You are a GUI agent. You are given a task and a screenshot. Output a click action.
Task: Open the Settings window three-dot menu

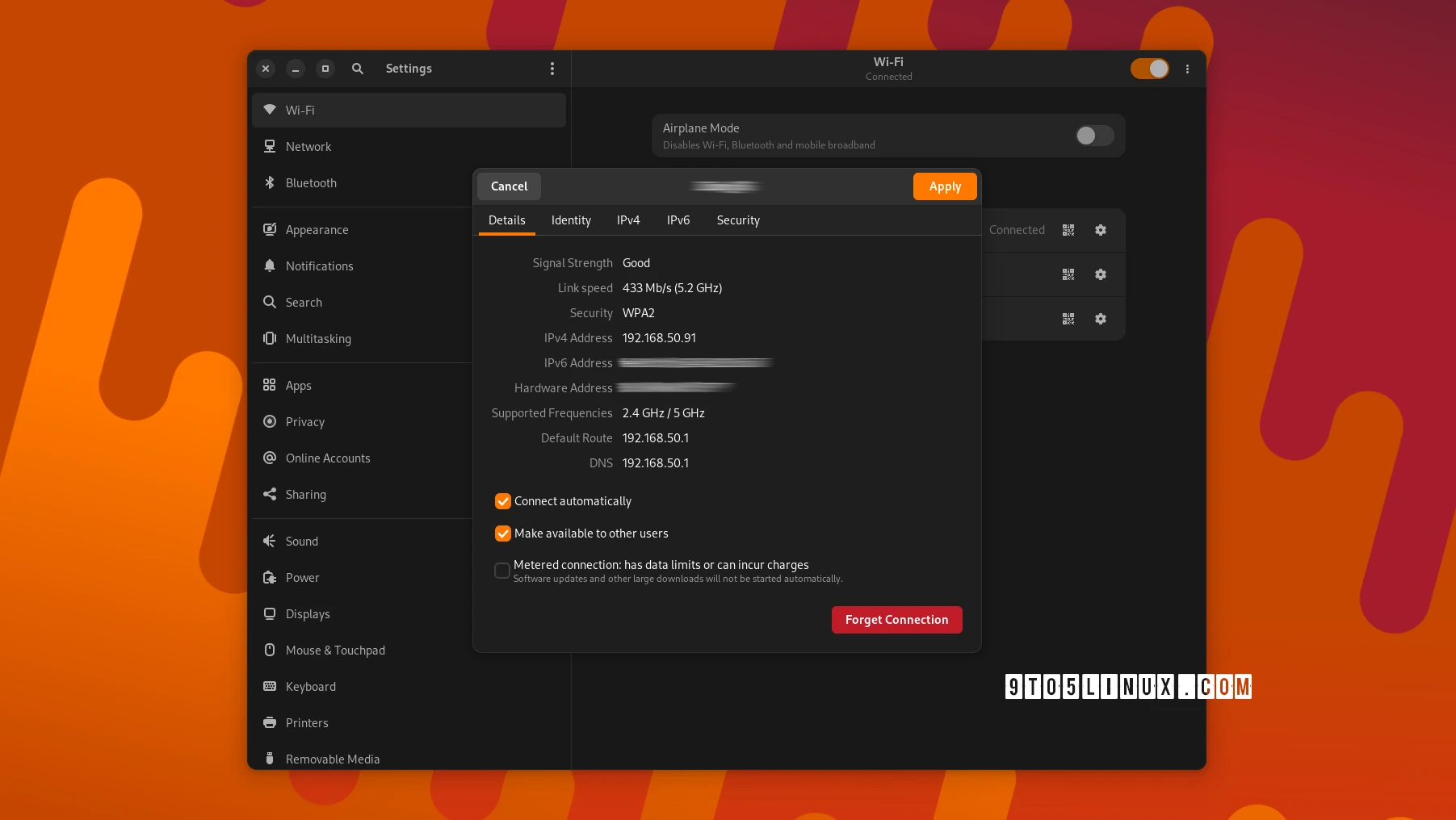pyautogui.click(x=552, y=69)
